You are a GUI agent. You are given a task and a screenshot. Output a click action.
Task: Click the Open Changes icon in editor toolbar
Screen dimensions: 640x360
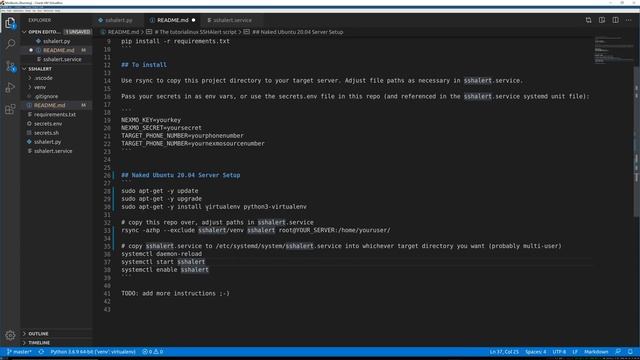[x=588, y=20]
